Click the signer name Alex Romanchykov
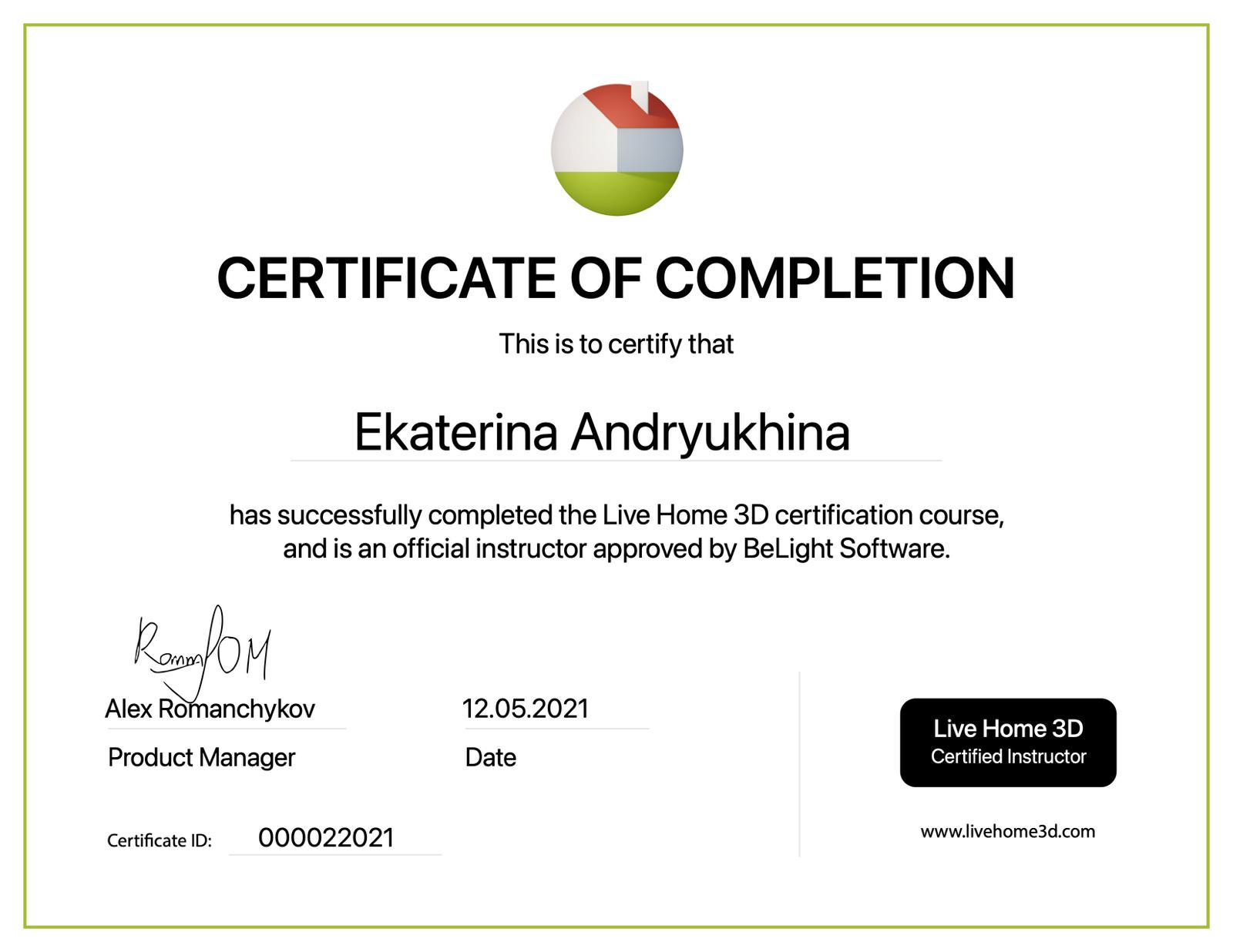The height and width of the screenshot is (952, 1233). 210,709
